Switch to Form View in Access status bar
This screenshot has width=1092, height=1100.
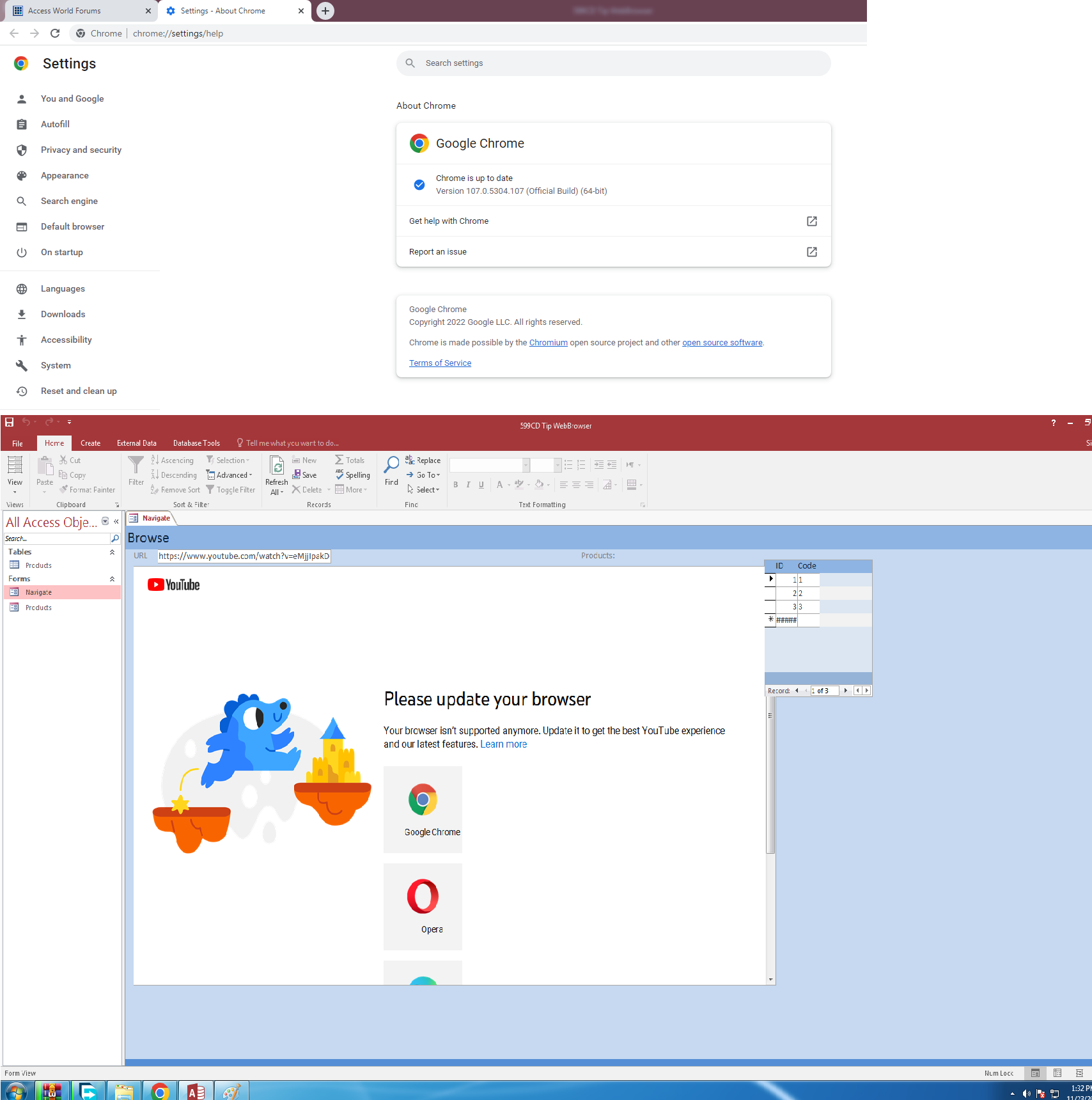pos(1035,1073)
